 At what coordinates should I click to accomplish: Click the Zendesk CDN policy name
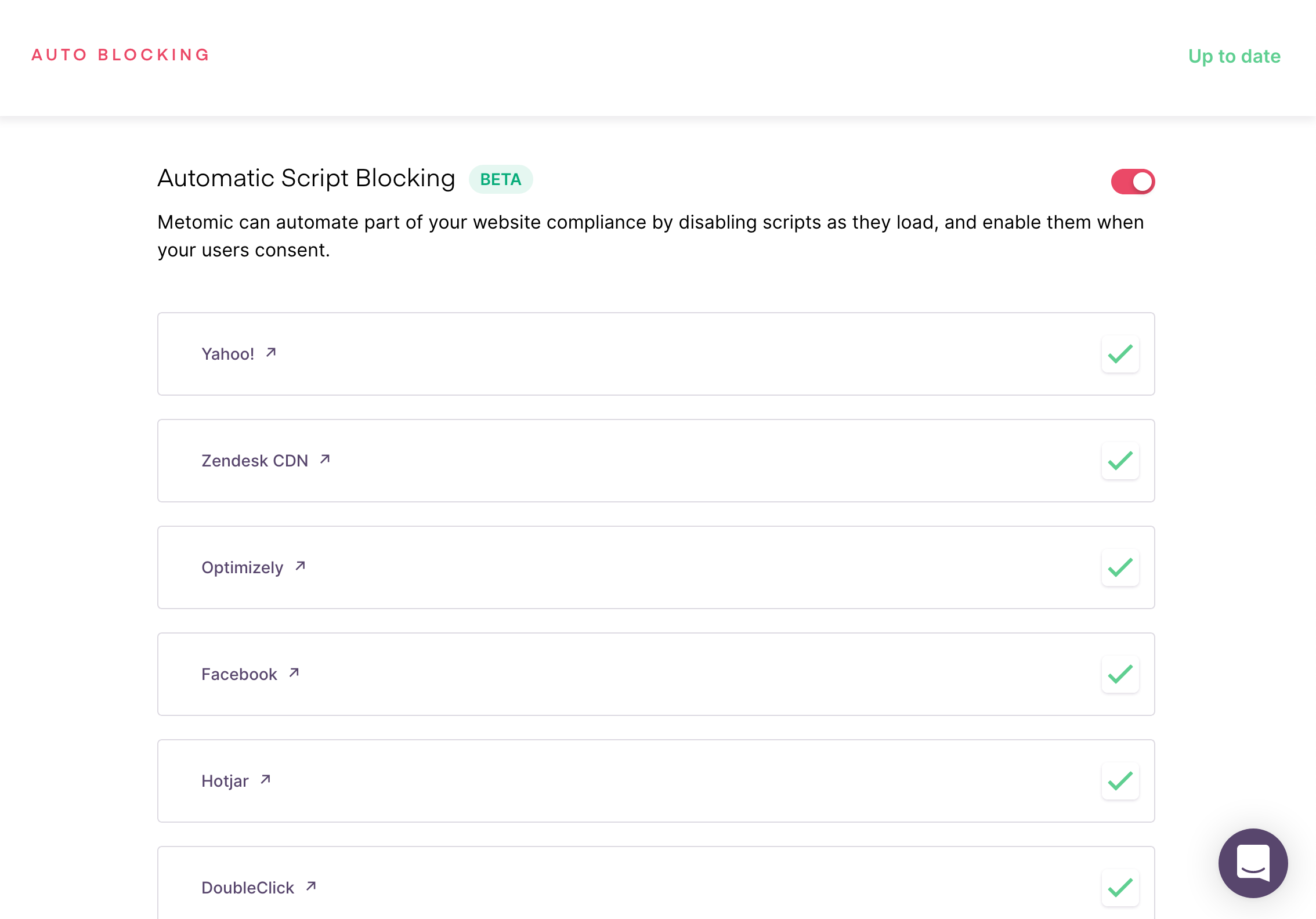[255, 461]
